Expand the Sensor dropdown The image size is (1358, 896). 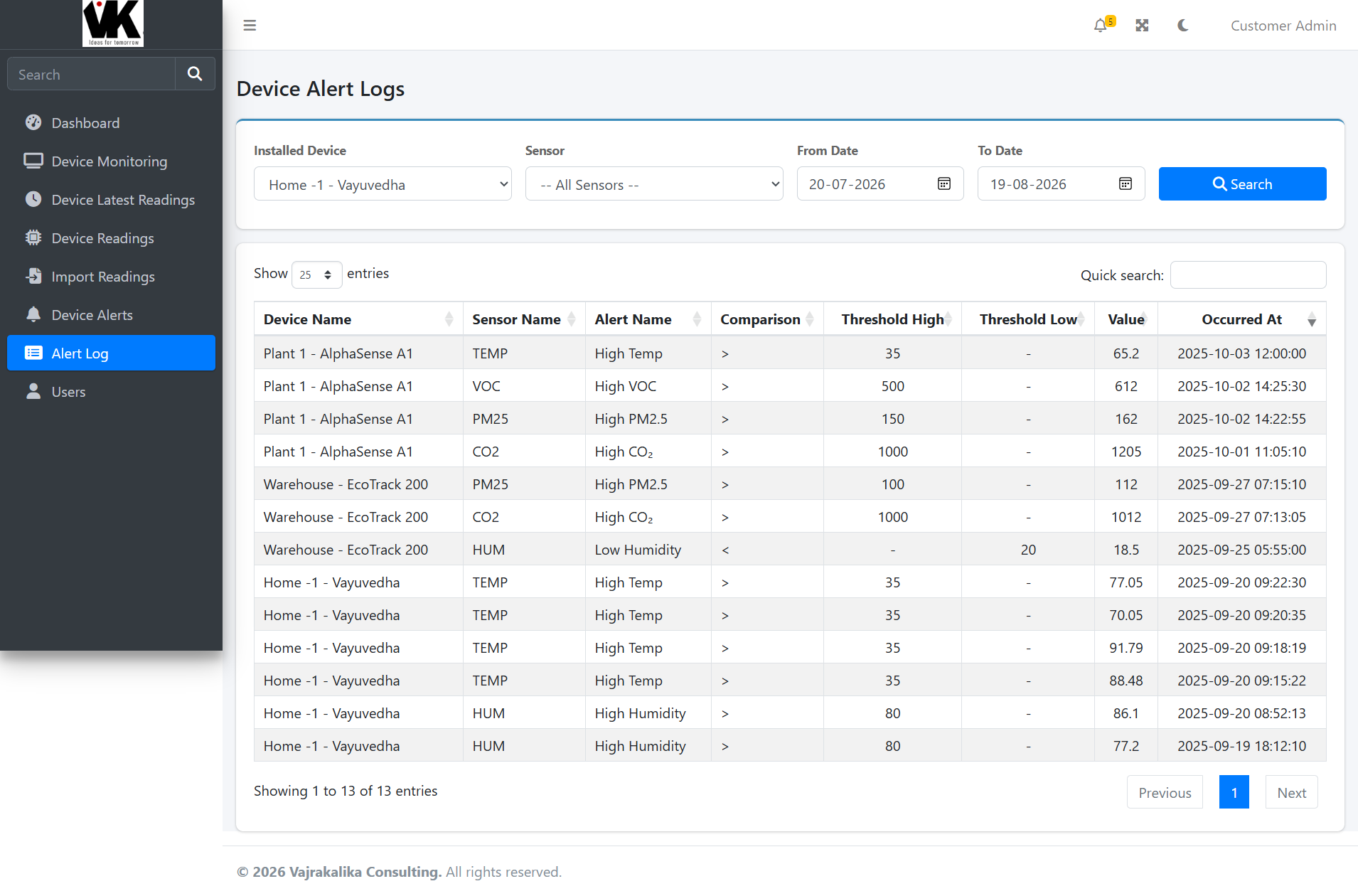coord(654,184)
